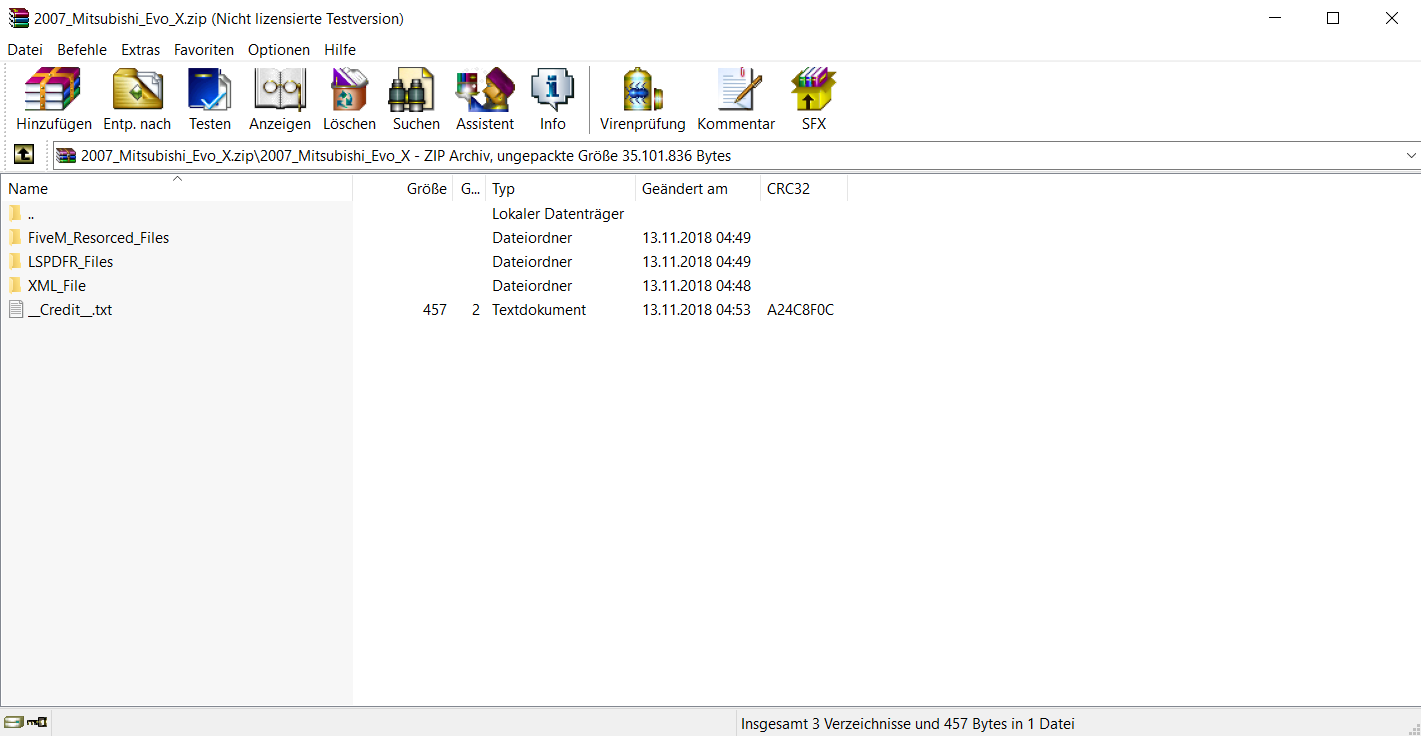Open the Extras menu
The width and height of the screenshot is (1421, 736).
[141, 49]
